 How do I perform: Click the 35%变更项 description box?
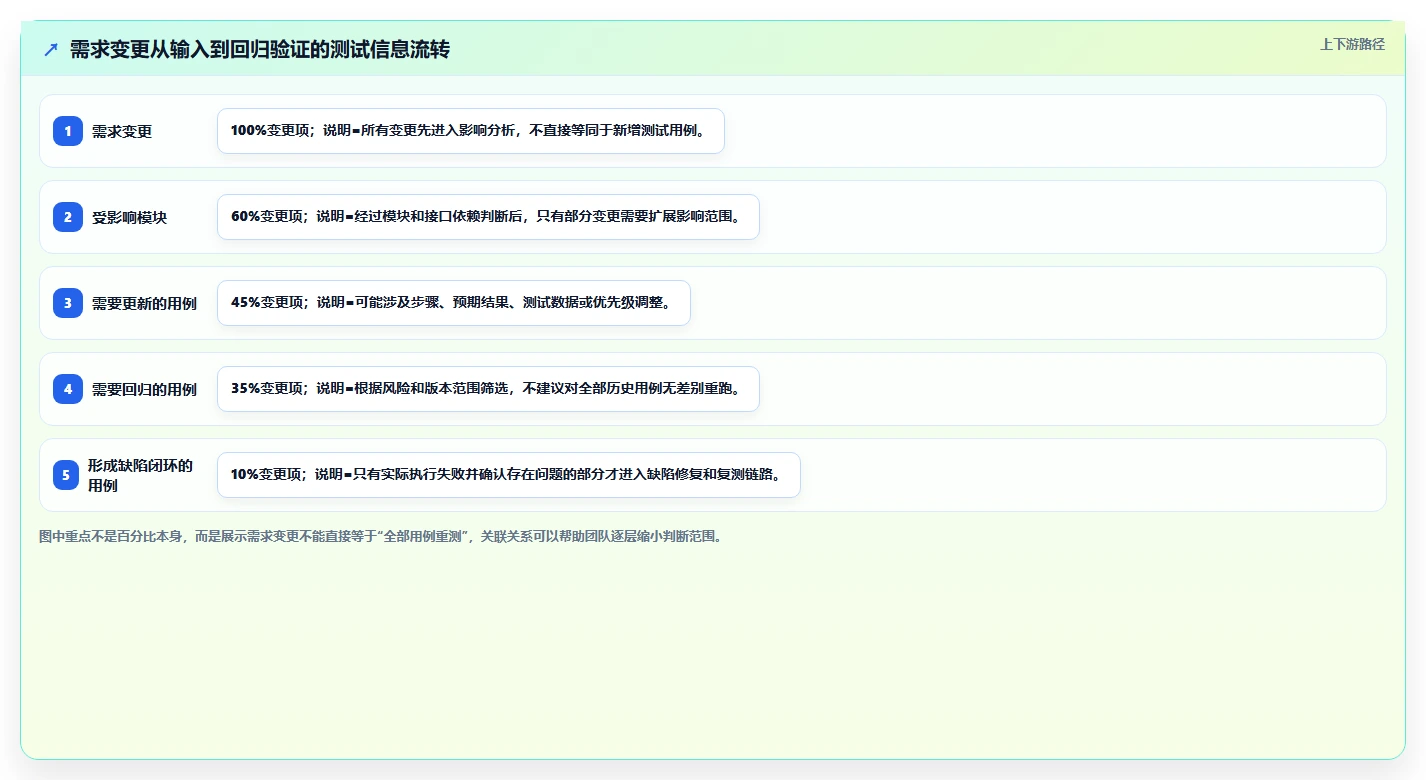[x=488, y=389]
